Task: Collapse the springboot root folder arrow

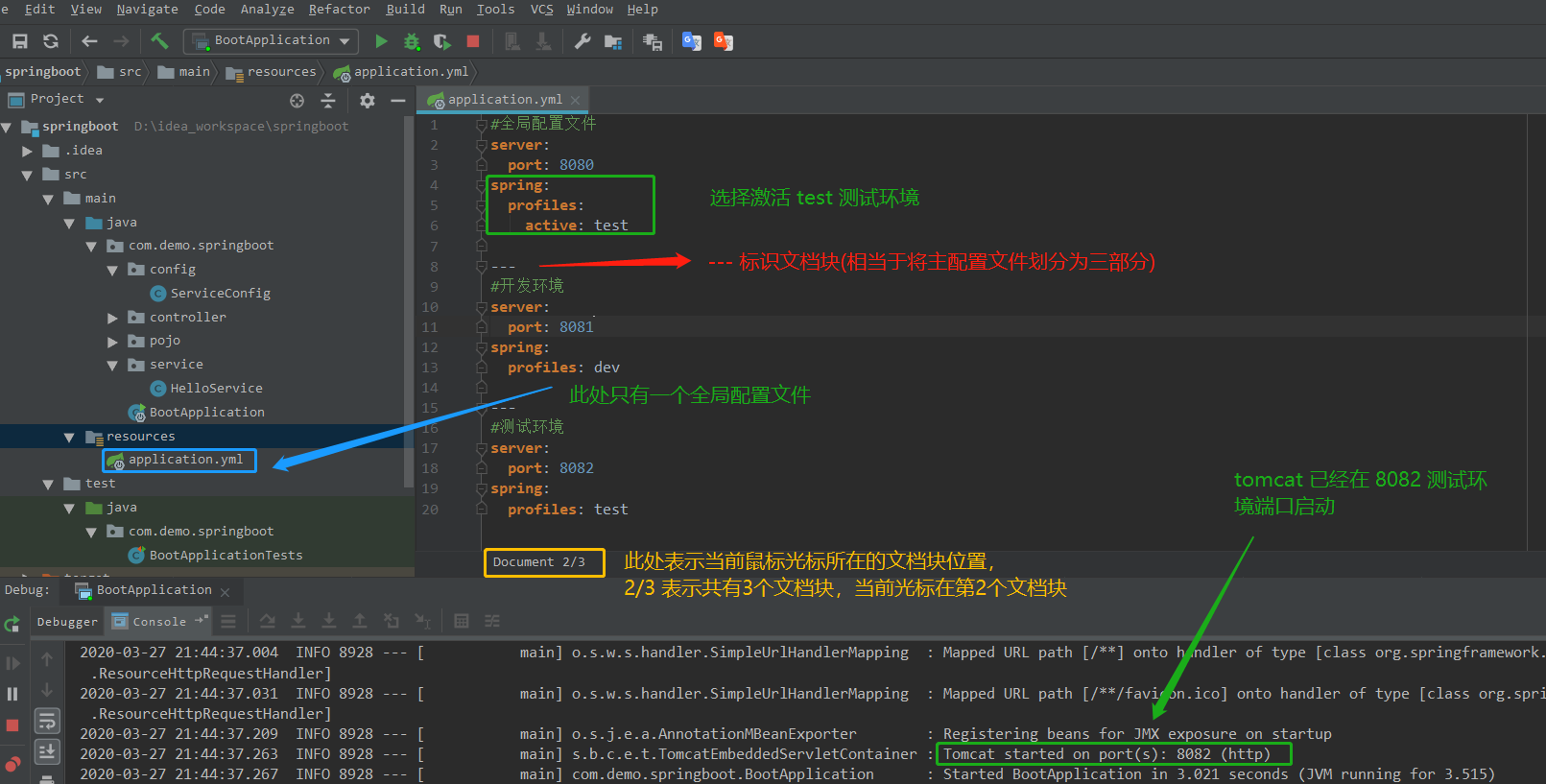Action: (7, 128)
